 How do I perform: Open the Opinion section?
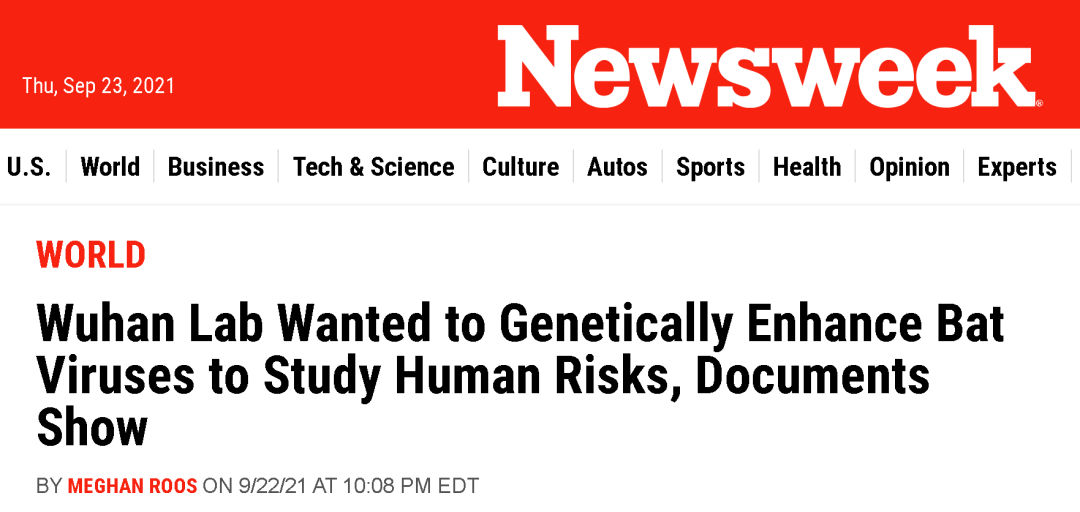click(x=909, y=167)
